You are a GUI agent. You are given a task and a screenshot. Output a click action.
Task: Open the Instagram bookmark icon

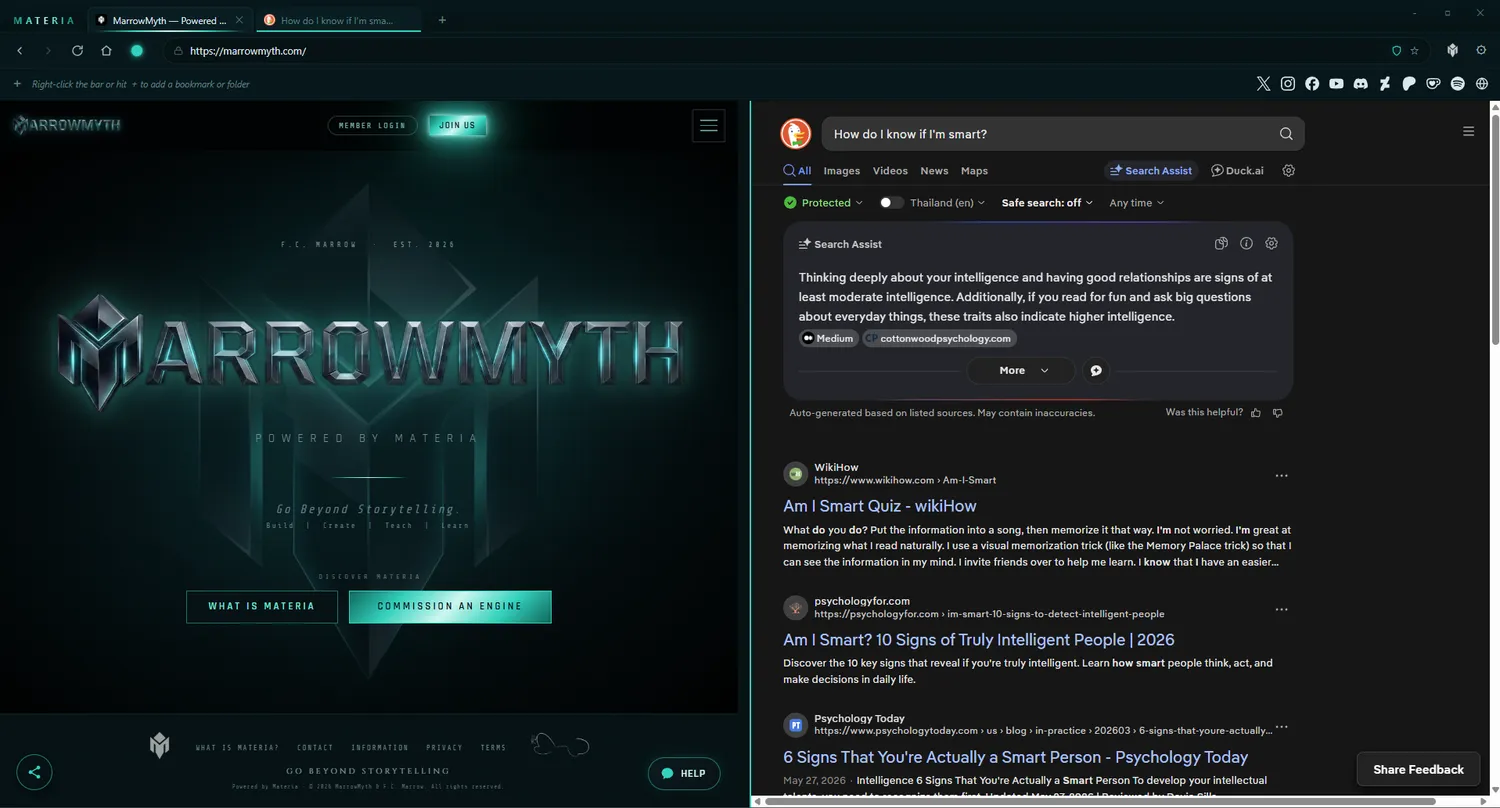point(1288,84)
